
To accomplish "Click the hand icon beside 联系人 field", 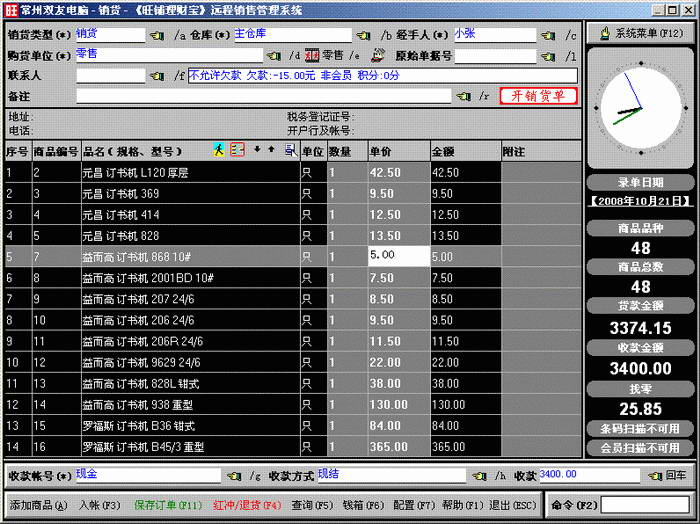I will pos(157,76).
